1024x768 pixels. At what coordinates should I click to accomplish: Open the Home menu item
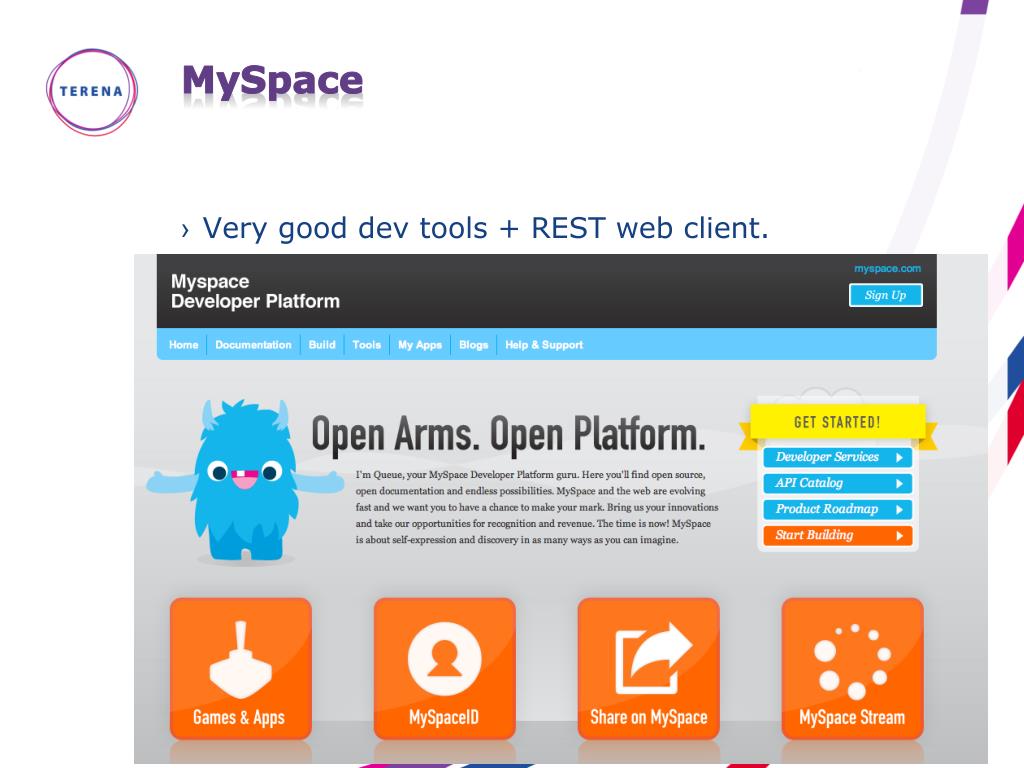[x=184, y=345]
